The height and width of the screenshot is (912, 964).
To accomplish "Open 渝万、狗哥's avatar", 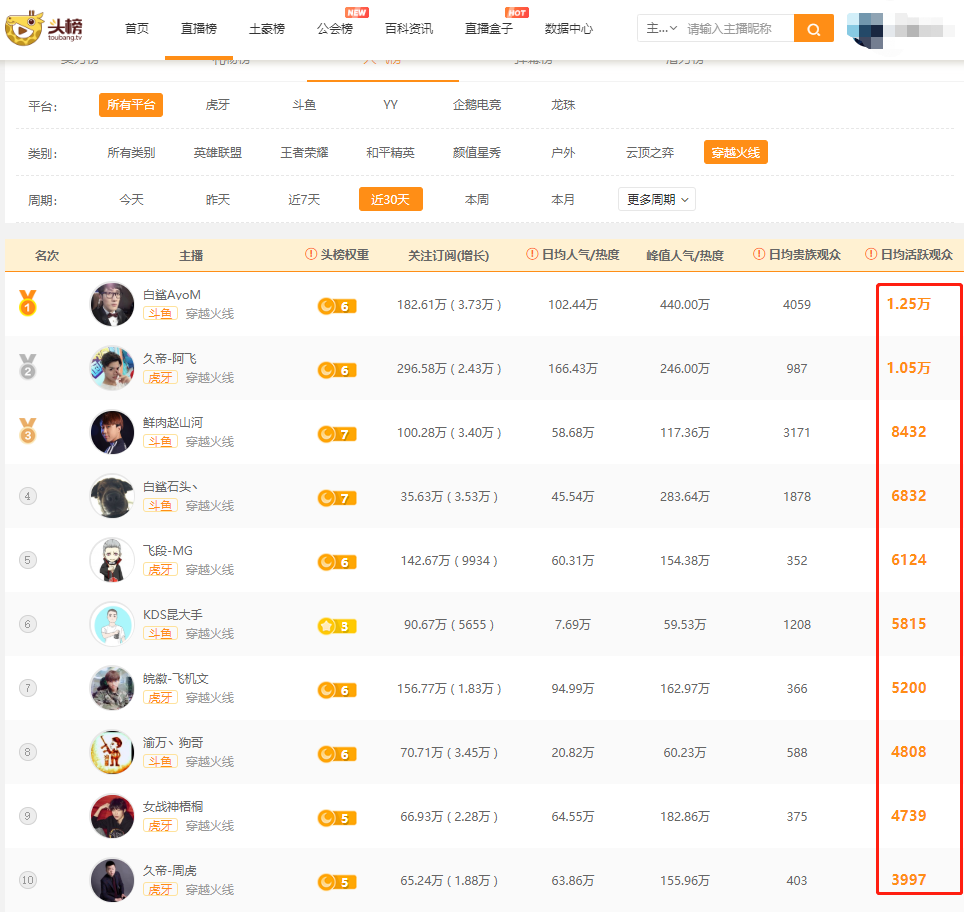I will point(112,751).
